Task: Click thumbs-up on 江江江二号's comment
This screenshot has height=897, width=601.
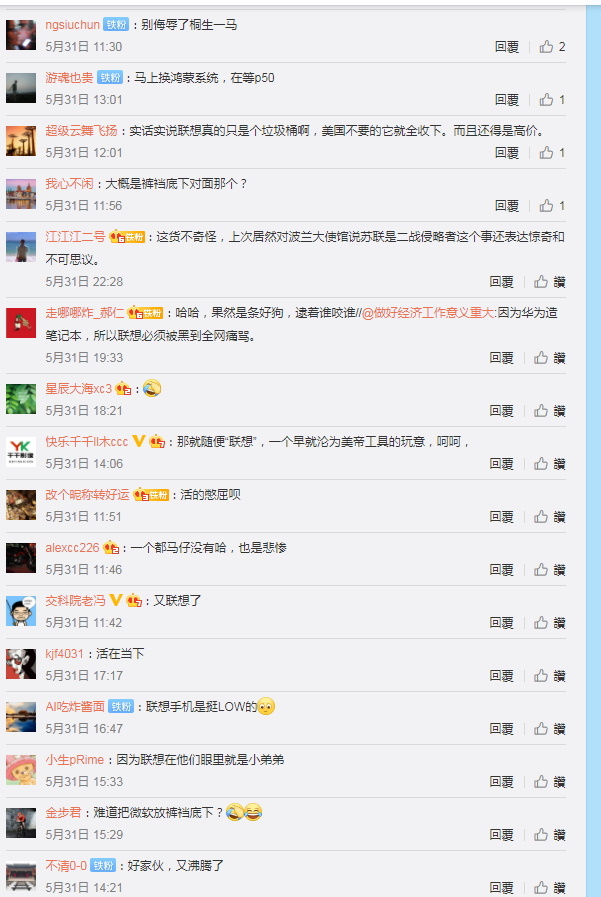Action: [x=541, y=281]
